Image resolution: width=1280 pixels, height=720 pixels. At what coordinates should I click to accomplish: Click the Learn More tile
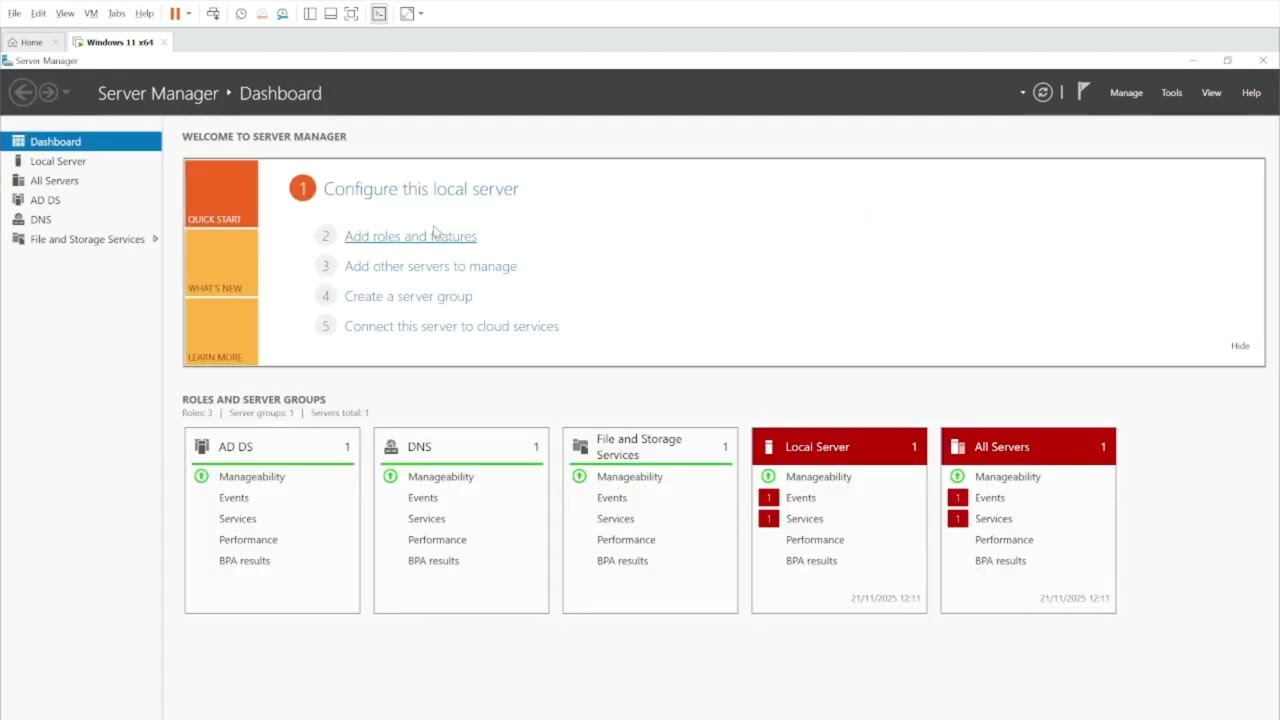(x=221, y=332)
